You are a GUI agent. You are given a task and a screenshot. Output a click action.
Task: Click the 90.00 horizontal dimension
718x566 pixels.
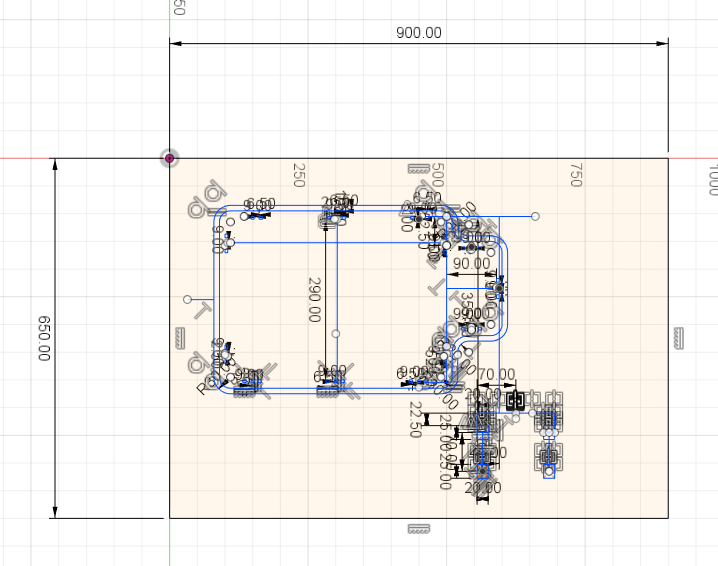[x=471, y=264]
